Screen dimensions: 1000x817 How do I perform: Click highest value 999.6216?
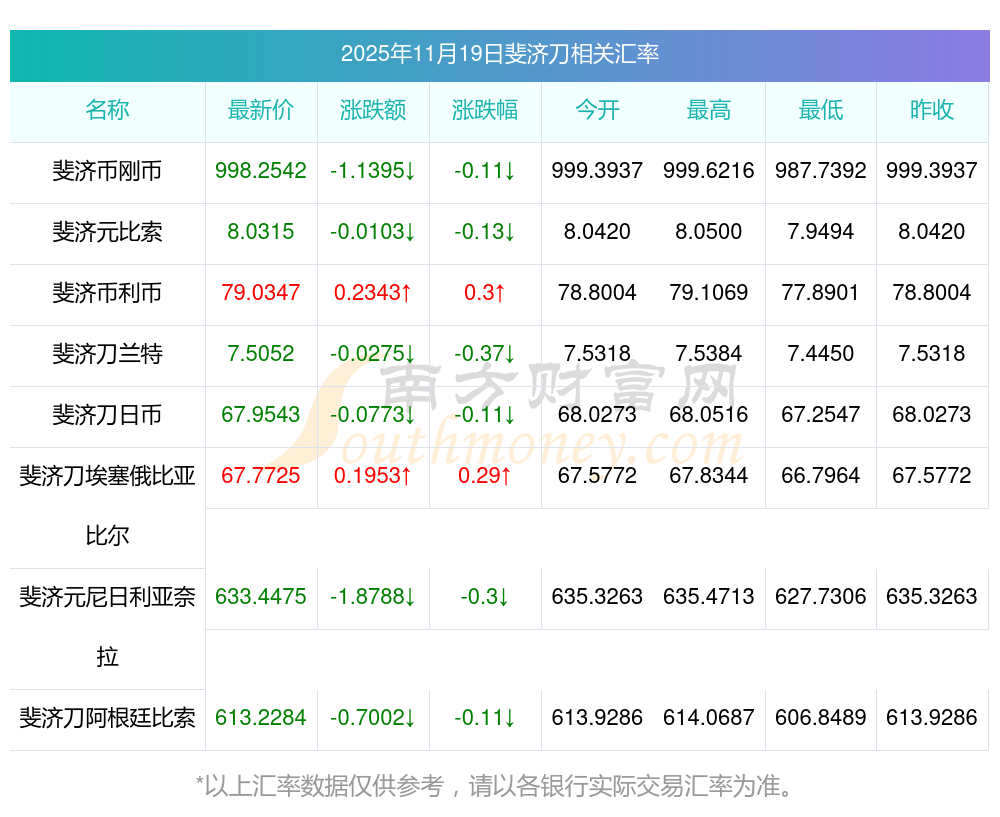tap(709, 171)
